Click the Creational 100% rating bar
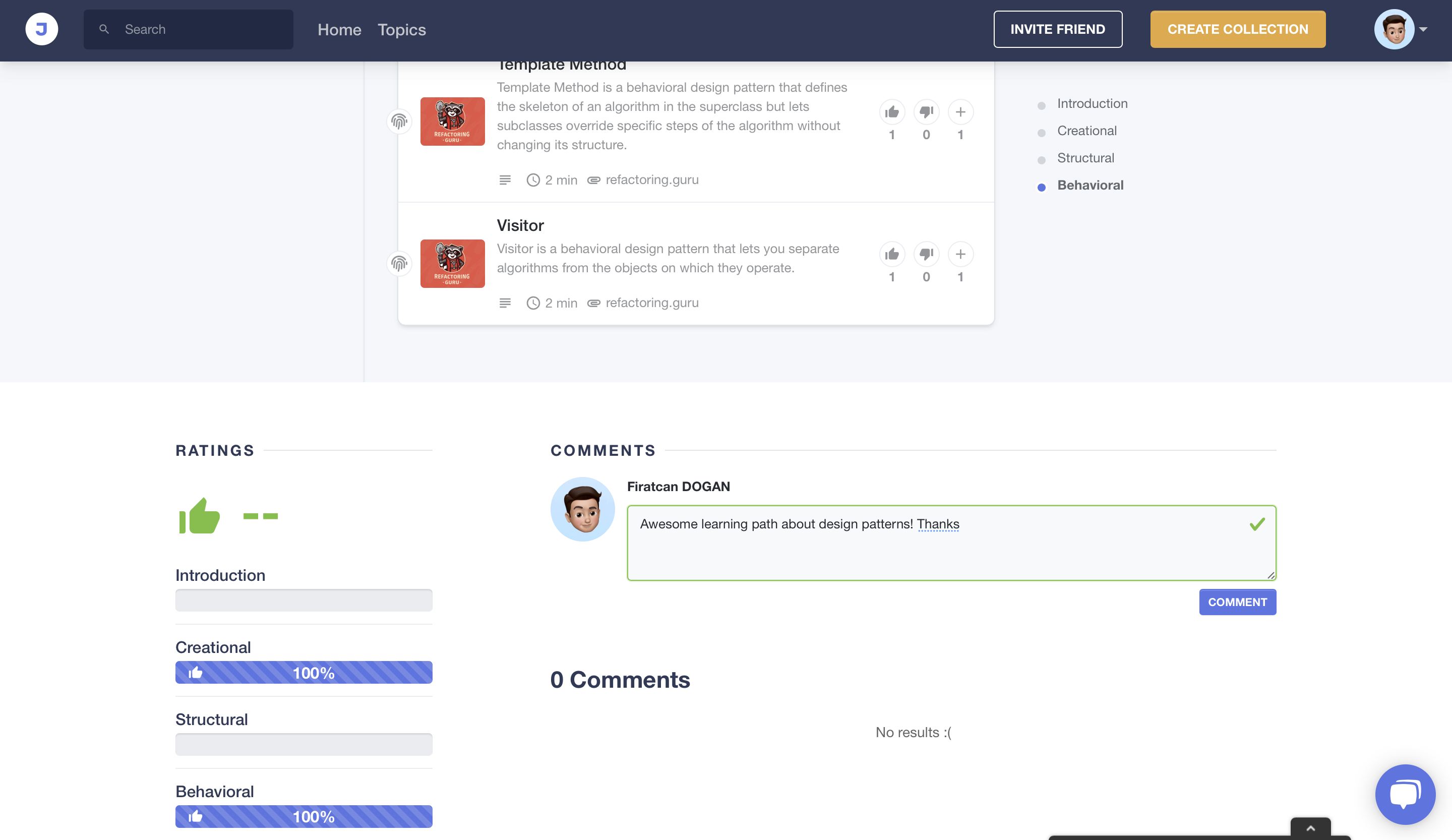 pos(304,672)
